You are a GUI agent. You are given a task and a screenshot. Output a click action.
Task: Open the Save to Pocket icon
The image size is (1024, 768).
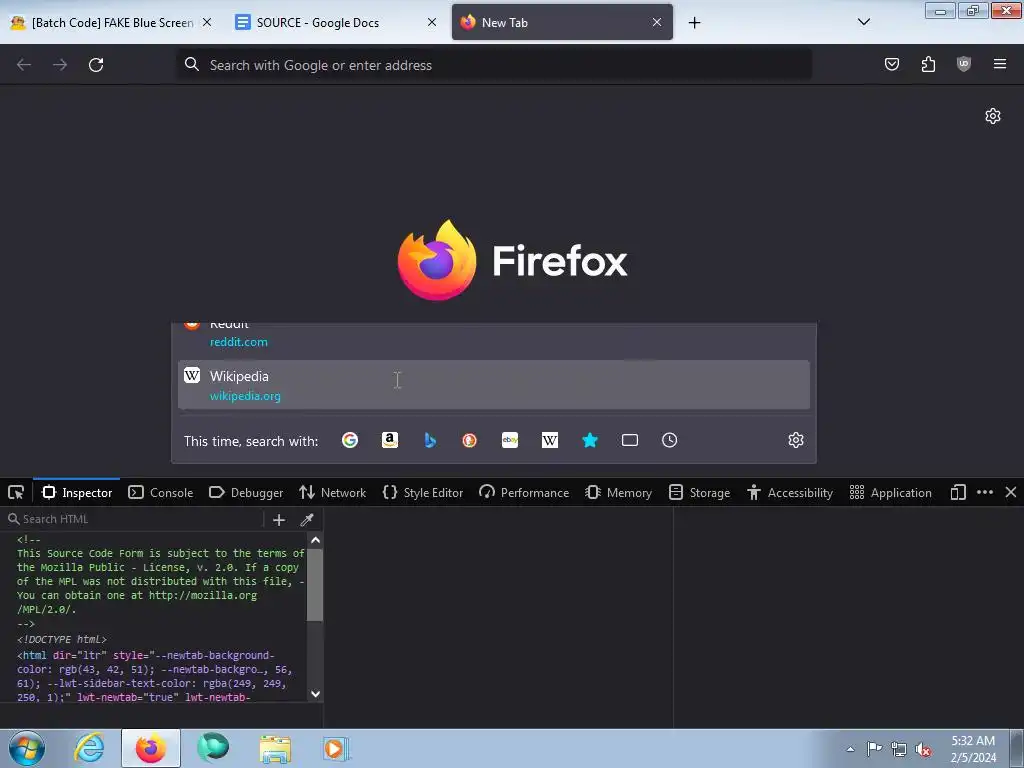(x=891, y=64)
